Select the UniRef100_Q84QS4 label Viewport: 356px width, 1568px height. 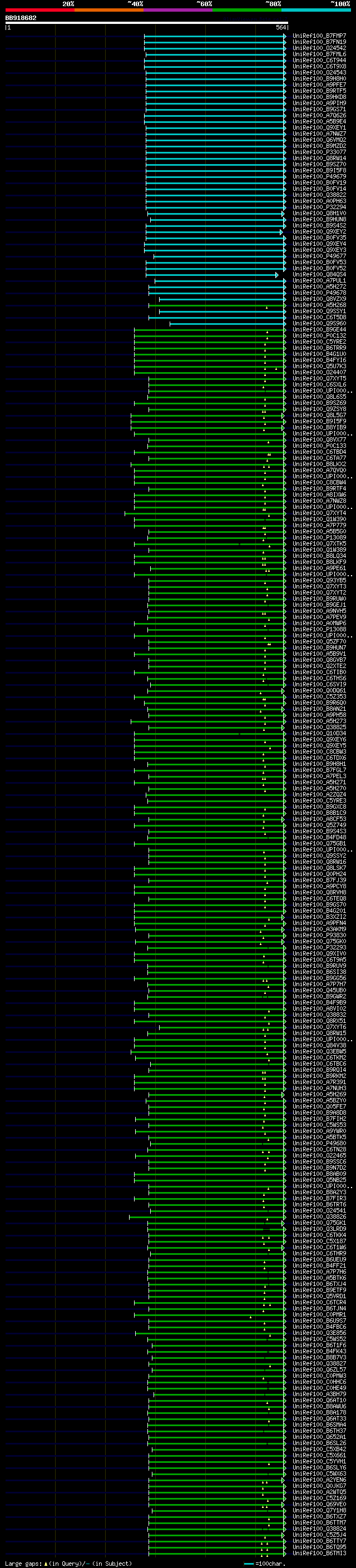click(319, 275)
